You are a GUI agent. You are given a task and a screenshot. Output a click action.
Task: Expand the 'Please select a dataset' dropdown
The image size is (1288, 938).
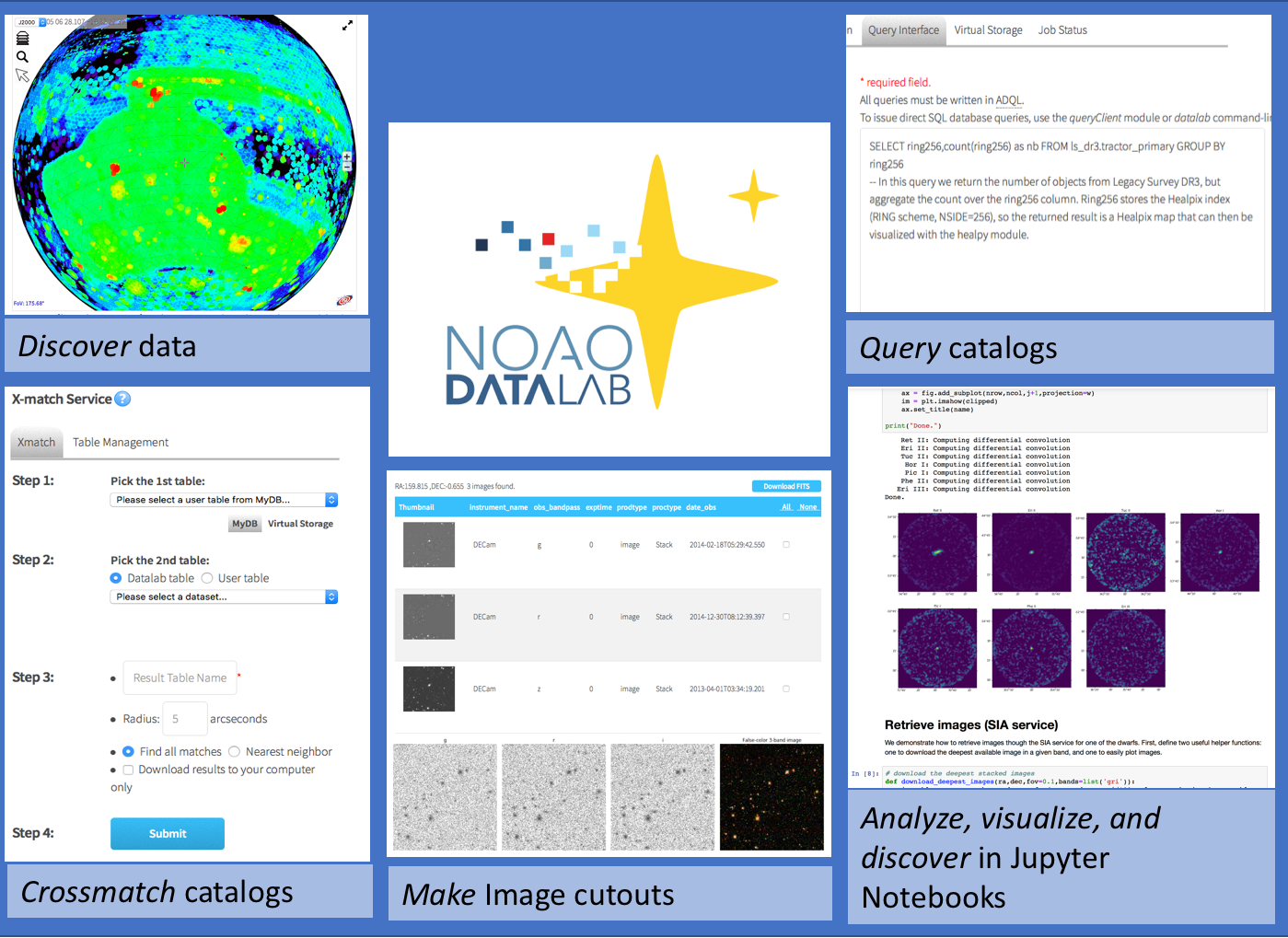coord(225,596)
